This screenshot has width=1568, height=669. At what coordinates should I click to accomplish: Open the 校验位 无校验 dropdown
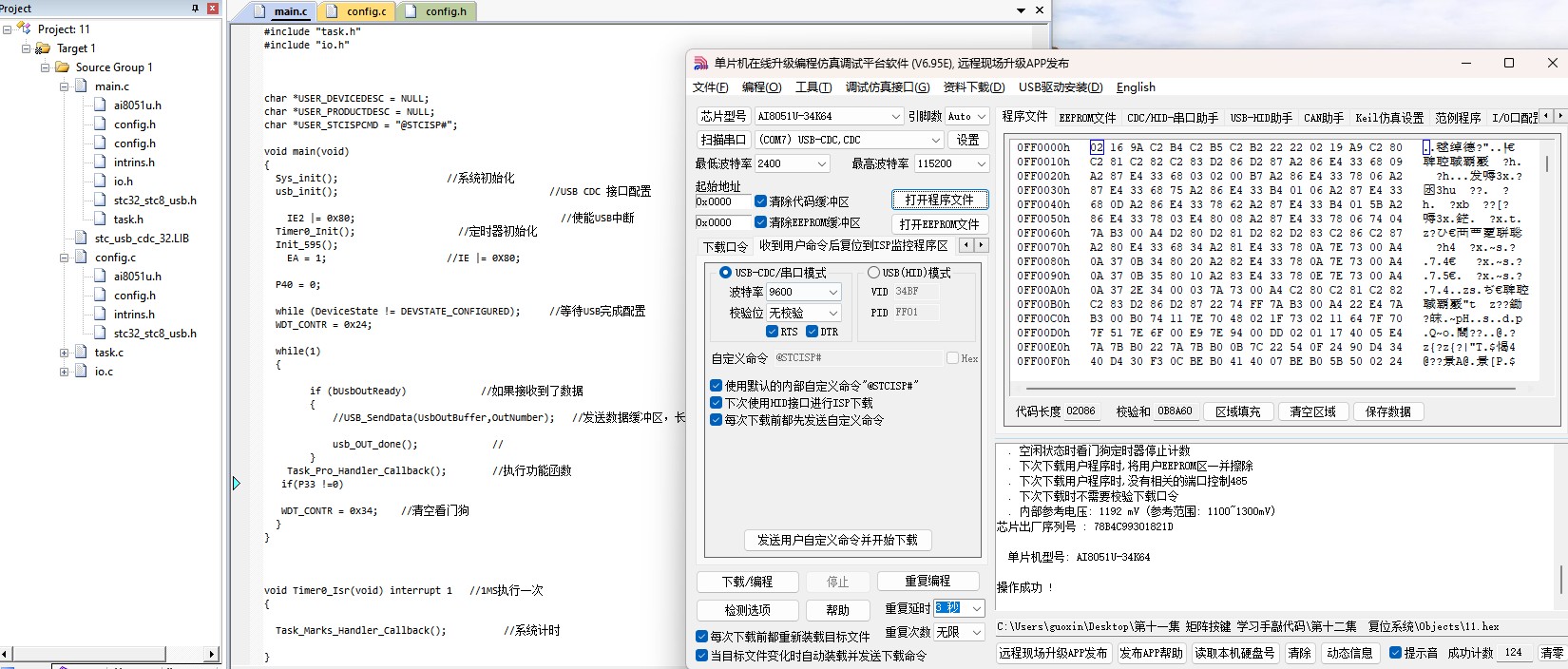833,313
